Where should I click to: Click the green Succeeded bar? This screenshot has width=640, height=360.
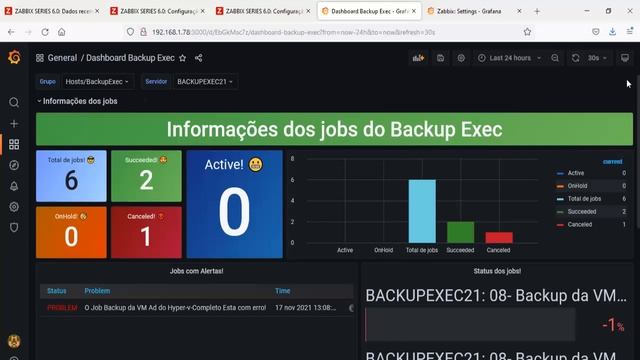point(460,232)
